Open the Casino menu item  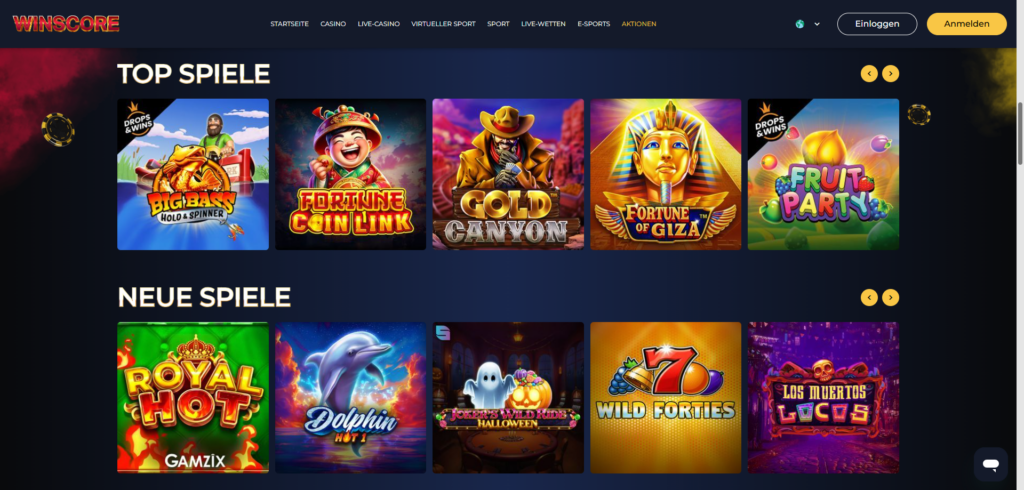(x=333, y=24)
